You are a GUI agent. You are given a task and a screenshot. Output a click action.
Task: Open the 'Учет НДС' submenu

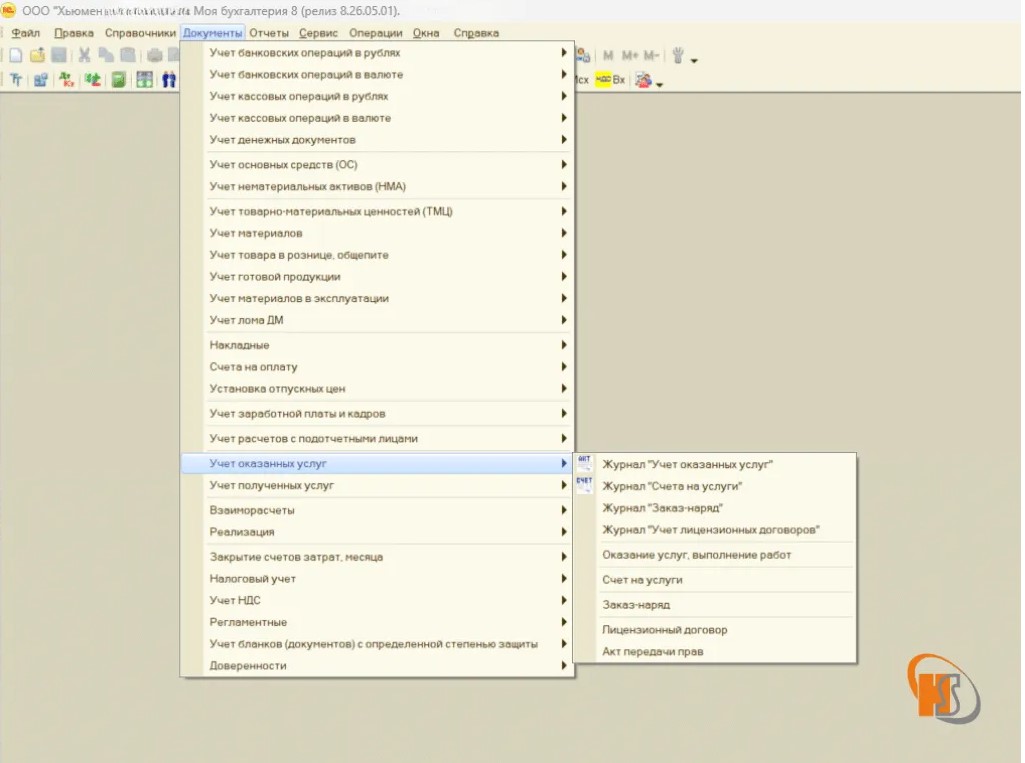377,600
